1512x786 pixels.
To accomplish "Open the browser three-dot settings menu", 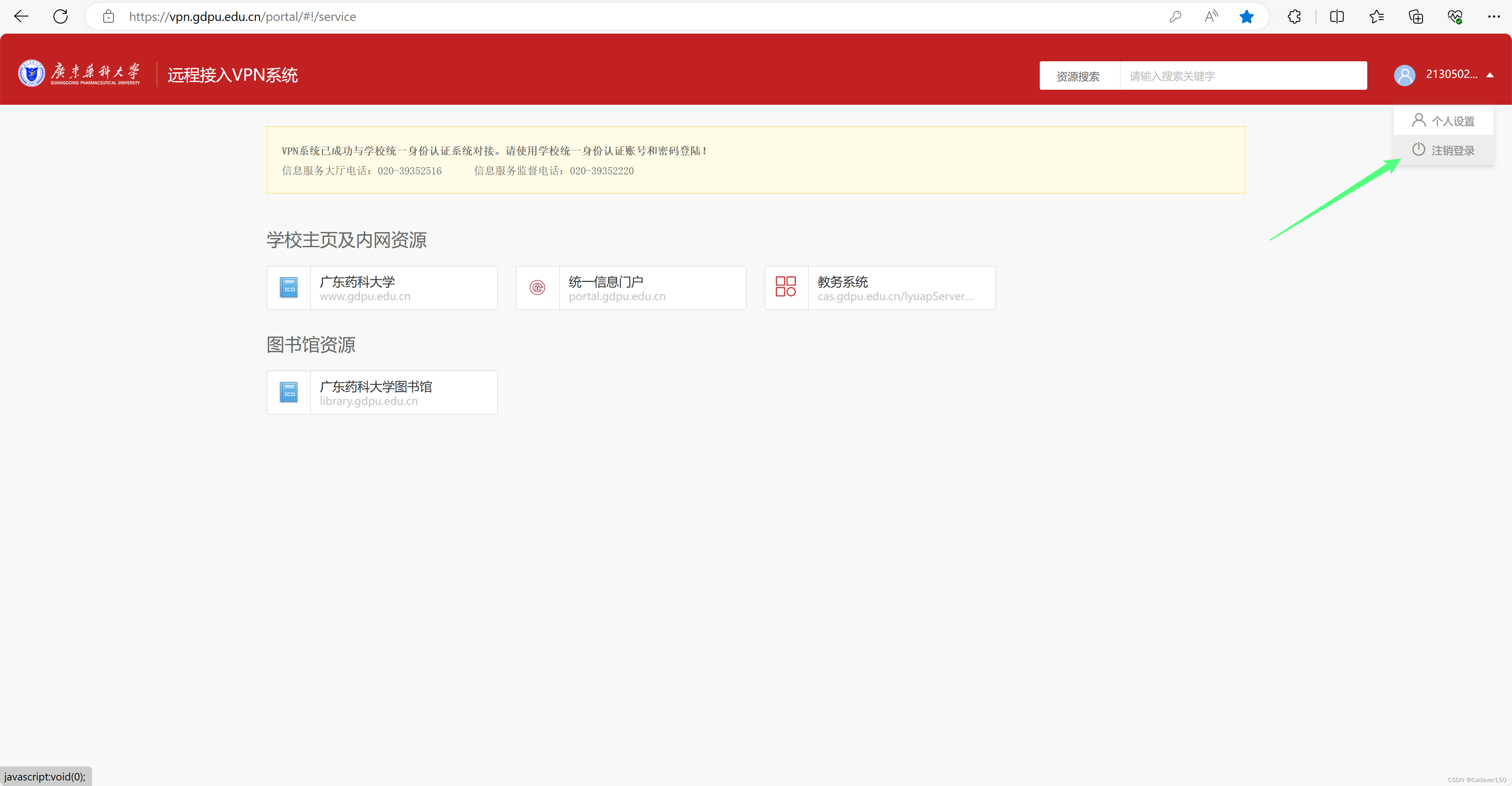I will pos(1494,17).
